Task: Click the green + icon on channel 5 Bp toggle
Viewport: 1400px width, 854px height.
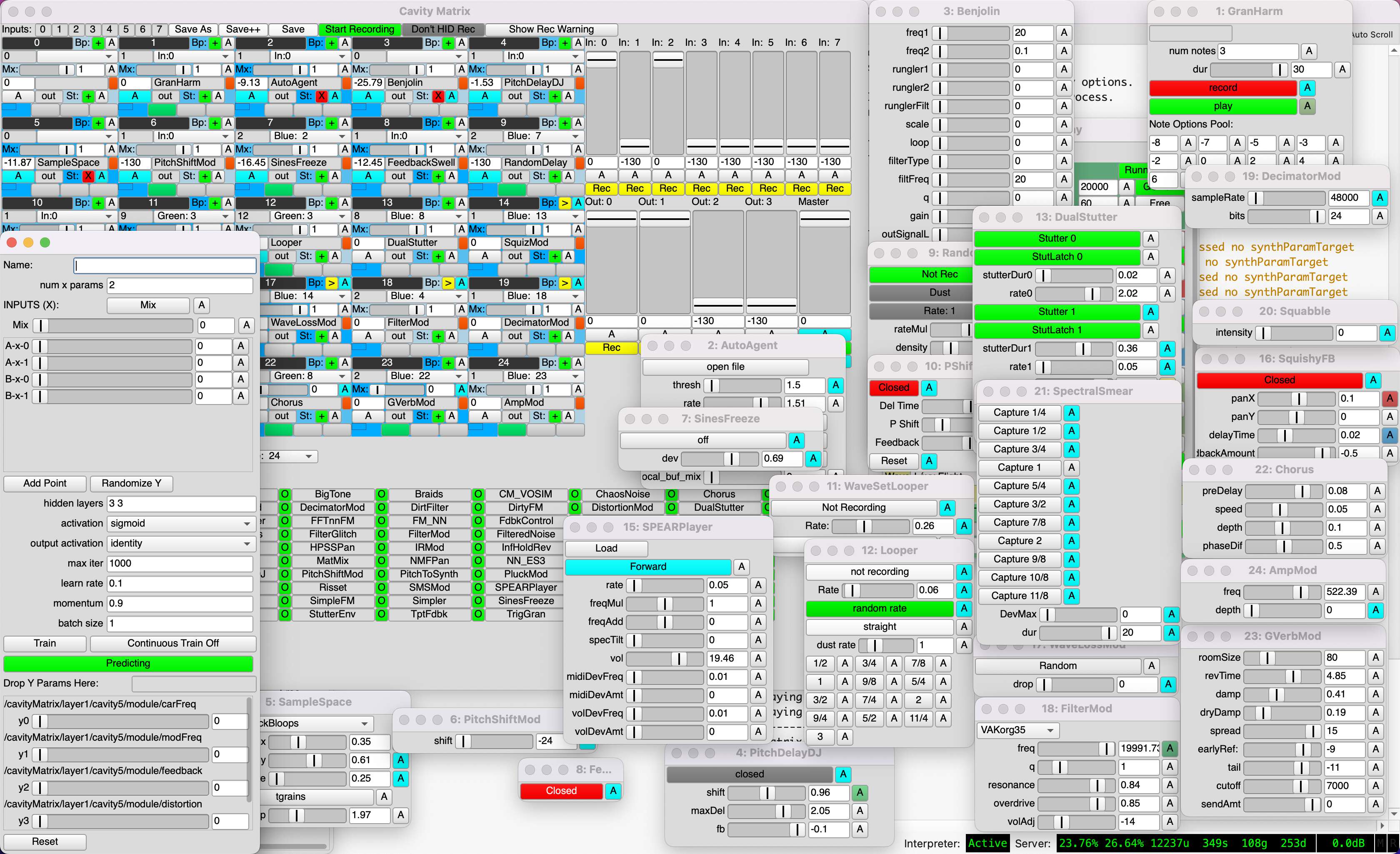Action: click(x=98, y=123)
